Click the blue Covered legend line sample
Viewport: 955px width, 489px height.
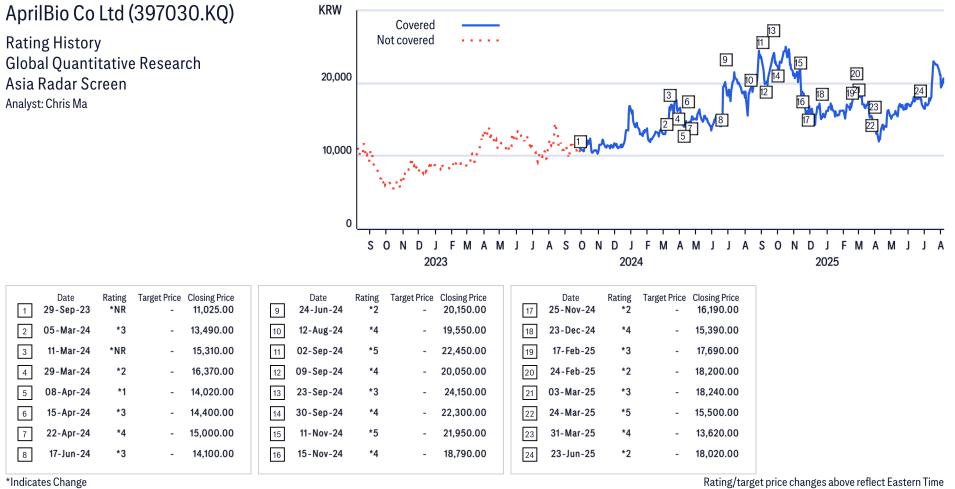coord(481,25)
